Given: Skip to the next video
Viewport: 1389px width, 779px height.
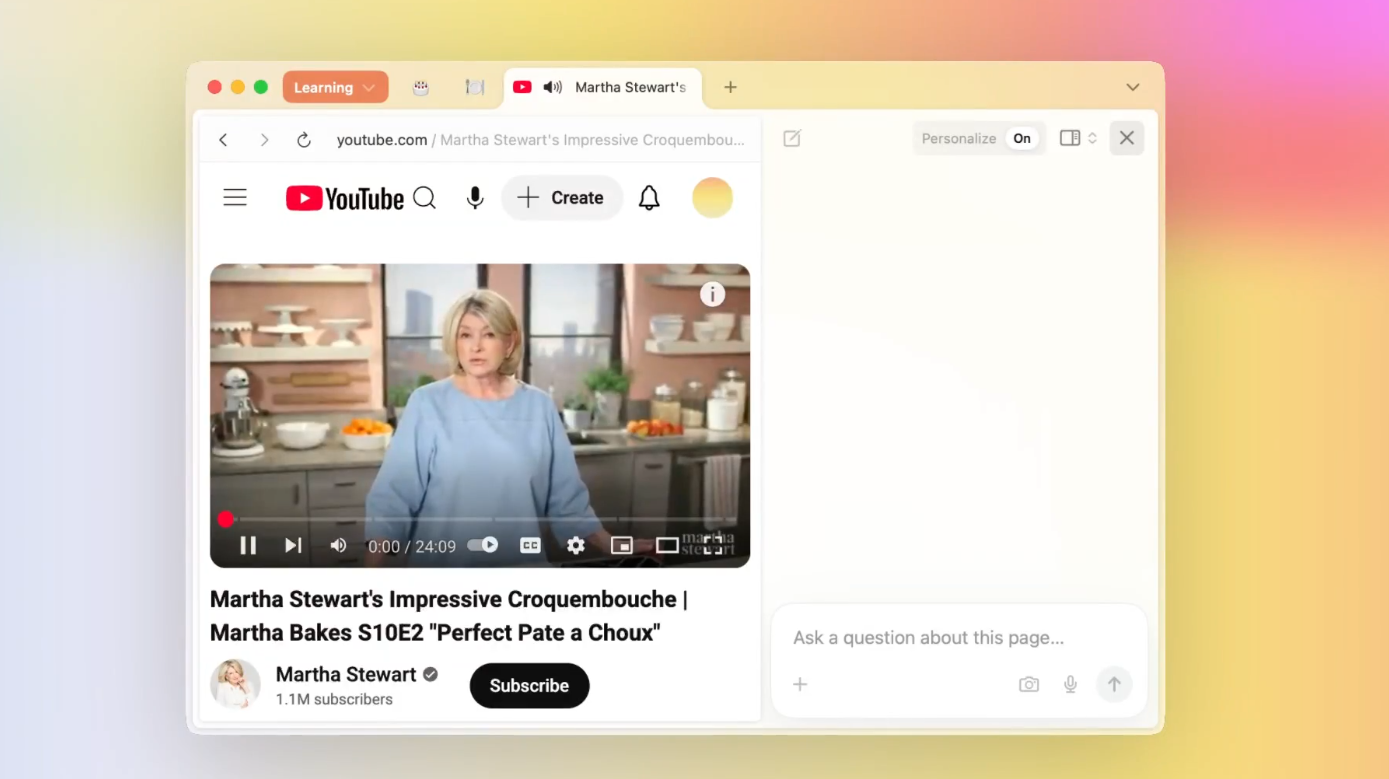Looking at the screenshot, I should coord(293,545).
